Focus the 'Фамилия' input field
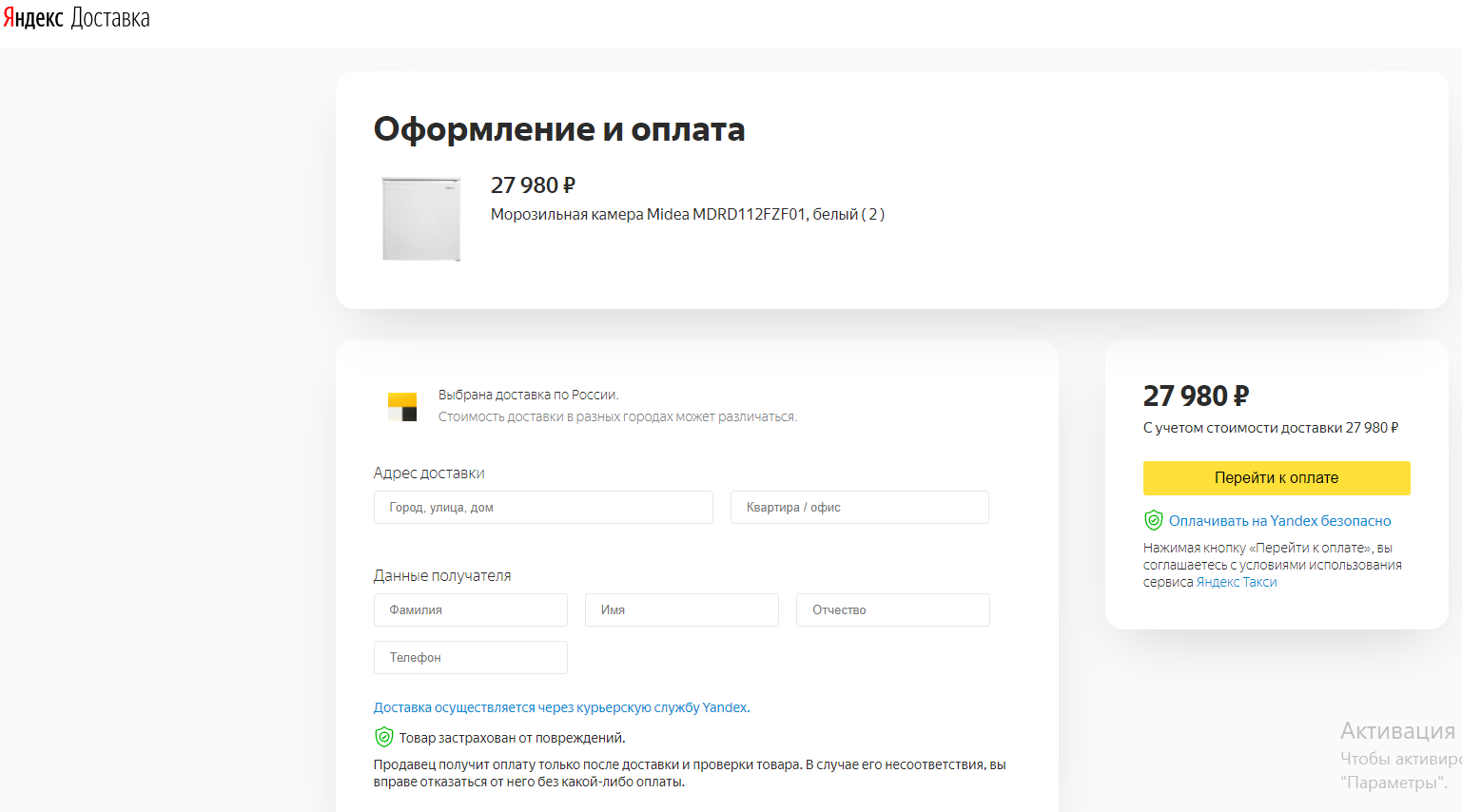The image size is (1462, 812). click(x=471, y=610)
